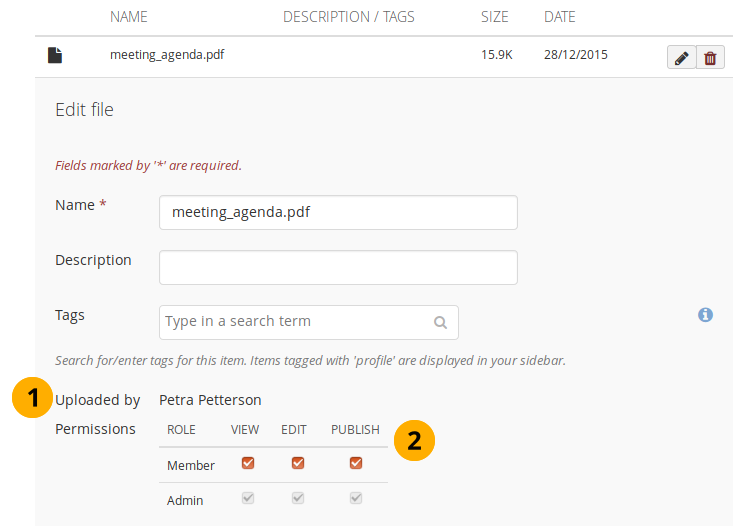Click the file icon beside meeting_agenda.pdf
This screenshot has width=741, height=526.
55,56
